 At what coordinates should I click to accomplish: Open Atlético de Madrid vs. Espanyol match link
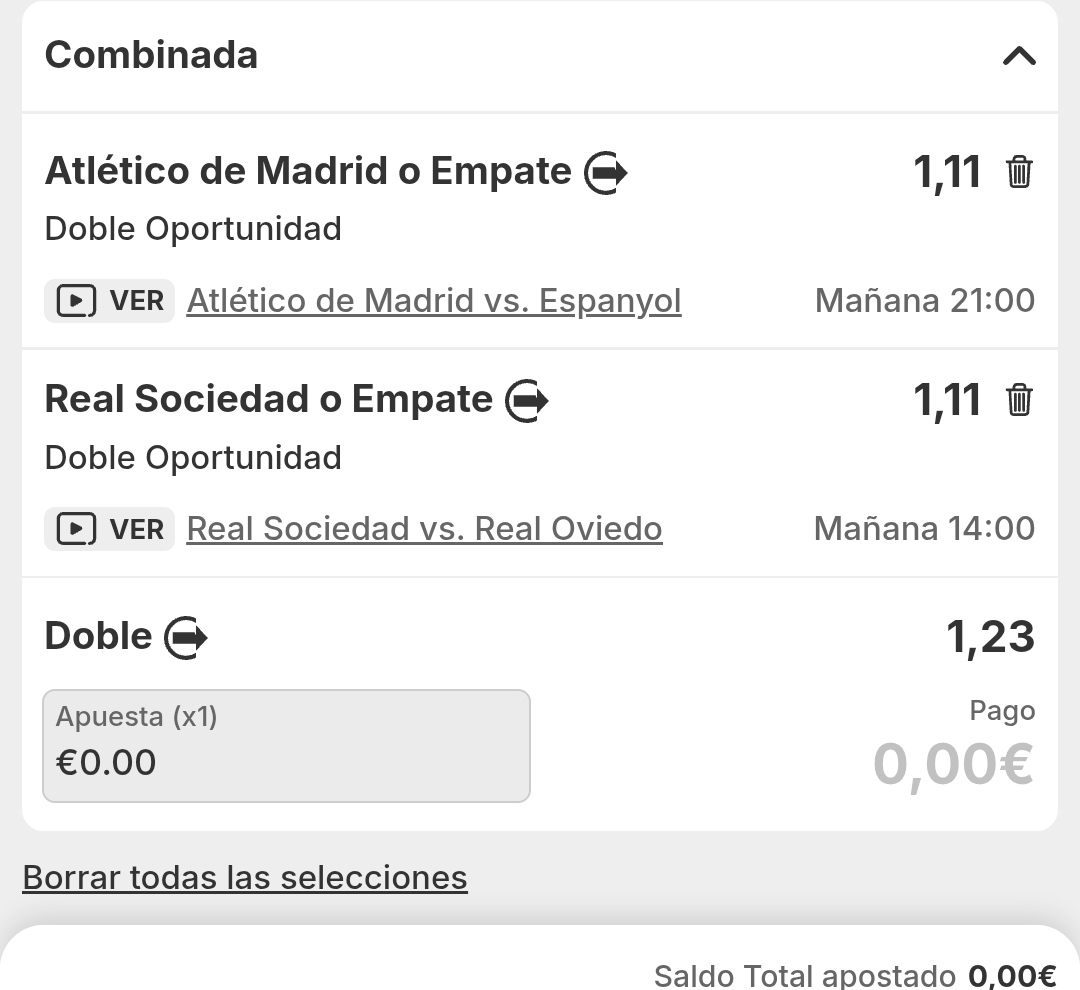point(434,301)
